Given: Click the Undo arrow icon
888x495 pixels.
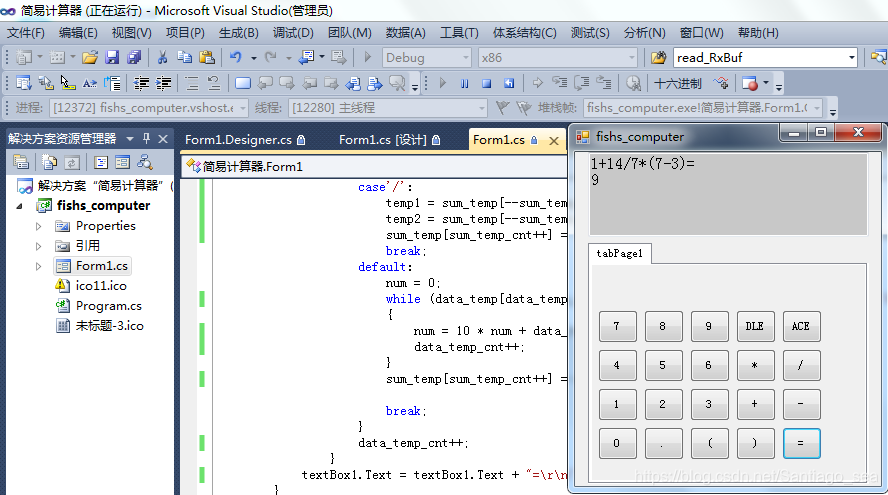Looking at the screenshot, I should [x=236, y=57].
